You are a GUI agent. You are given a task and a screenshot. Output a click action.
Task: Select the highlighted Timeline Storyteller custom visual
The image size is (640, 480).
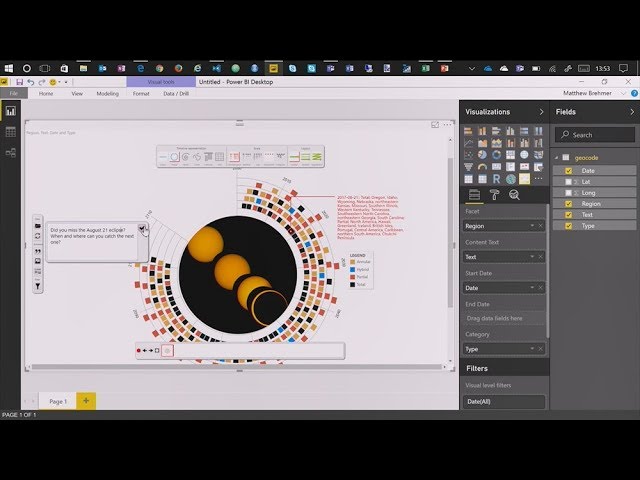coord(524,179)
